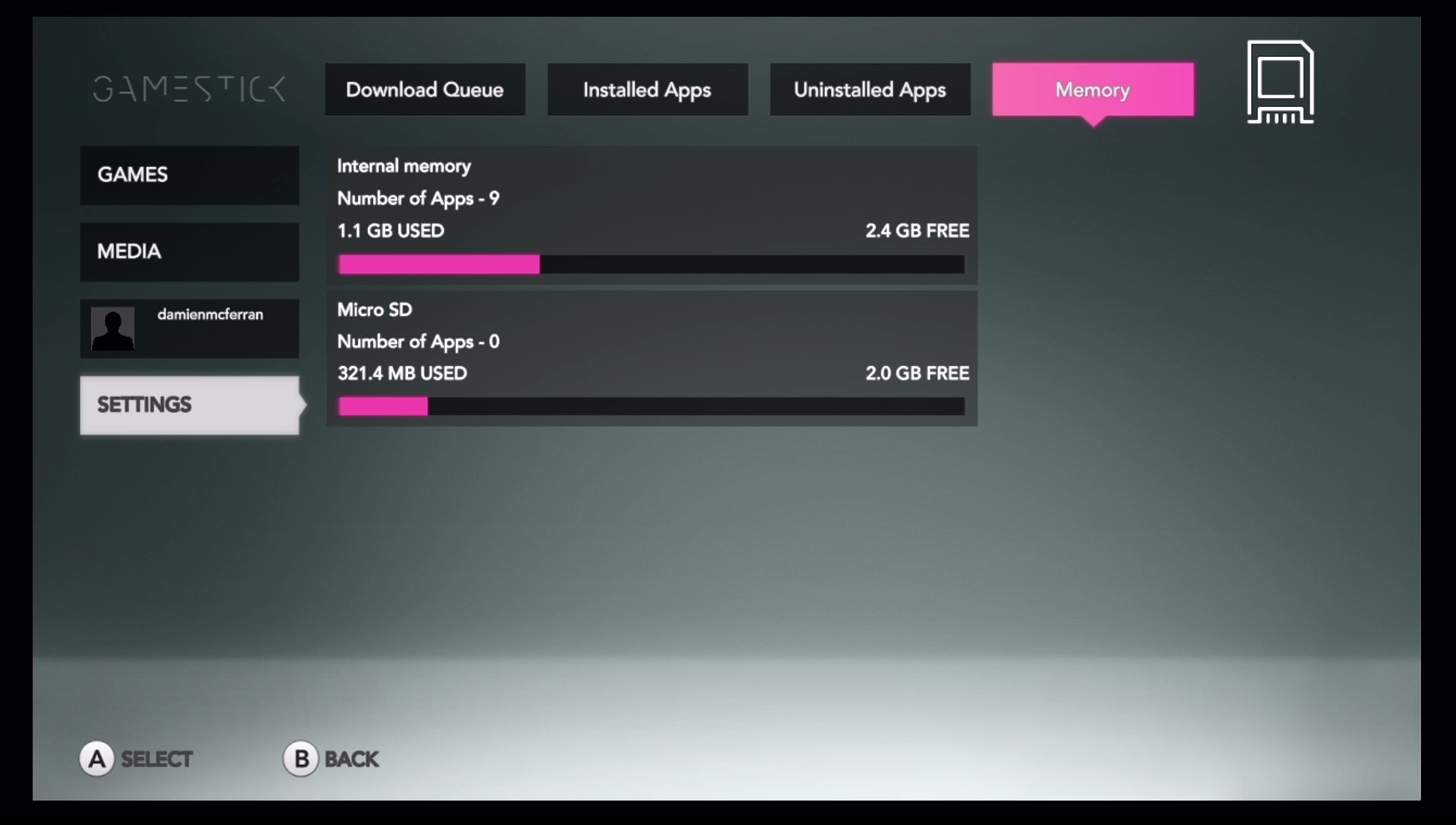The height and width of the screenshot is (825, 1456).
Task: Click the BACK label
Action: tap(351, 759)
